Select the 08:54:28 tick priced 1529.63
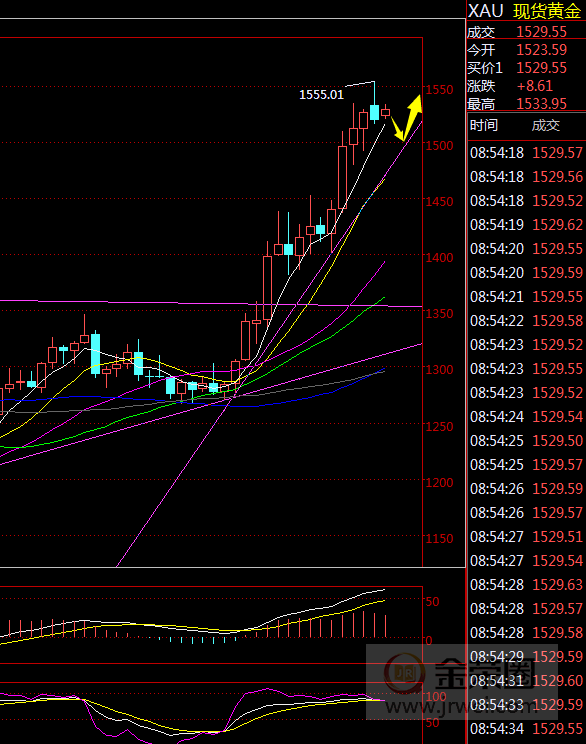This screenshot has height=744, width=586. [x=526, y=585]
